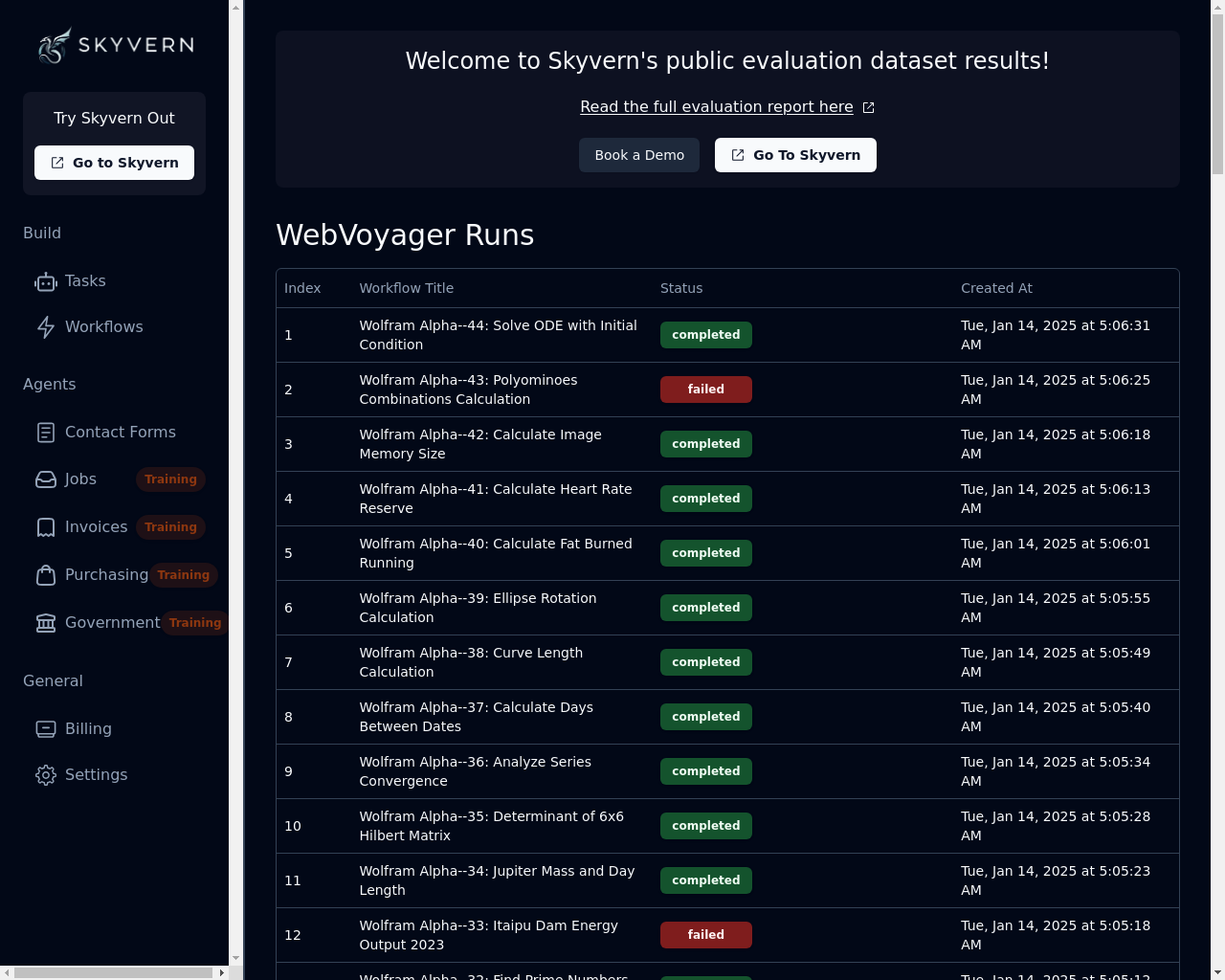Click the Jobs inbox icon
Viewport: 1225px width, 980px height.
[46, 479]
